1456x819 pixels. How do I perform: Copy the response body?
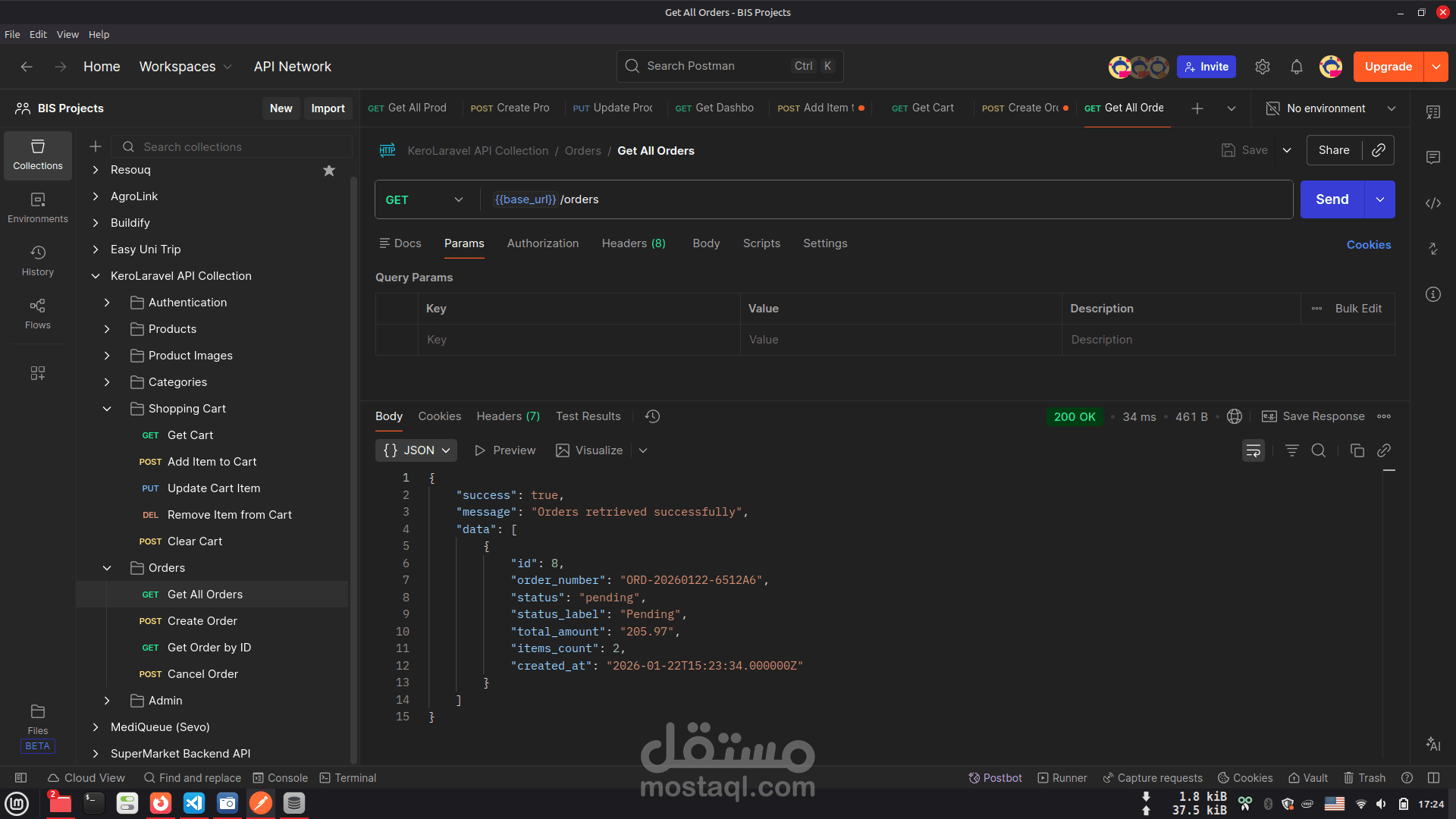point(1357,450)
